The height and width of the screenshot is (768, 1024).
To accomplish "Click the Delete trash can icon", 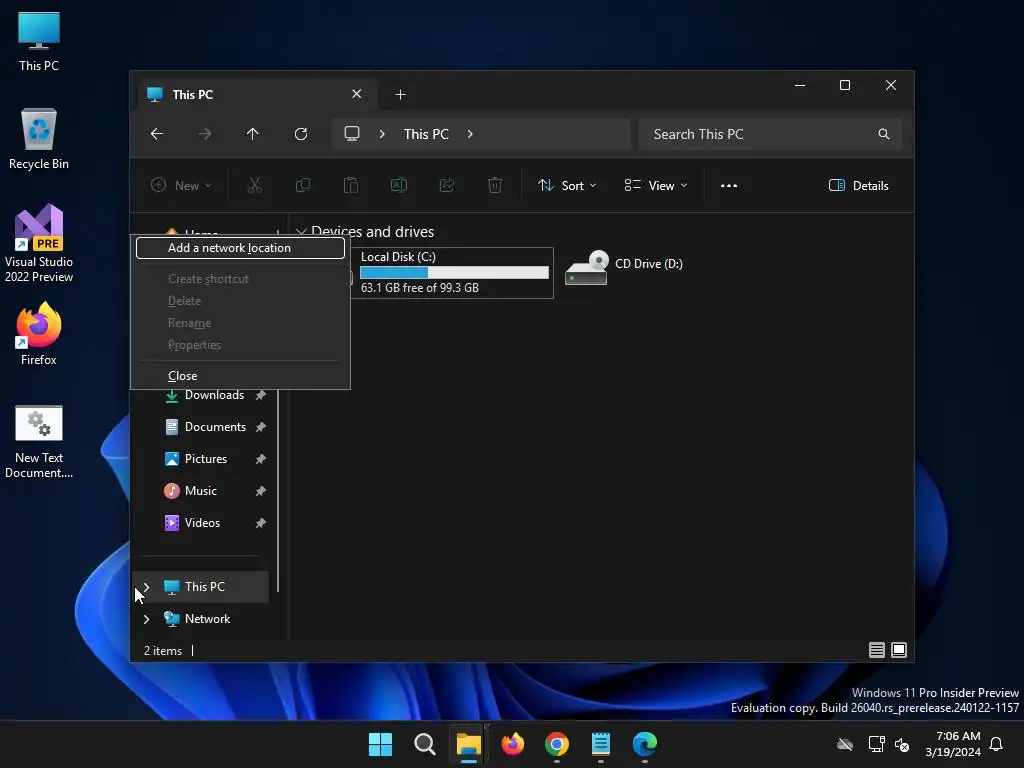I will (495, 185).
